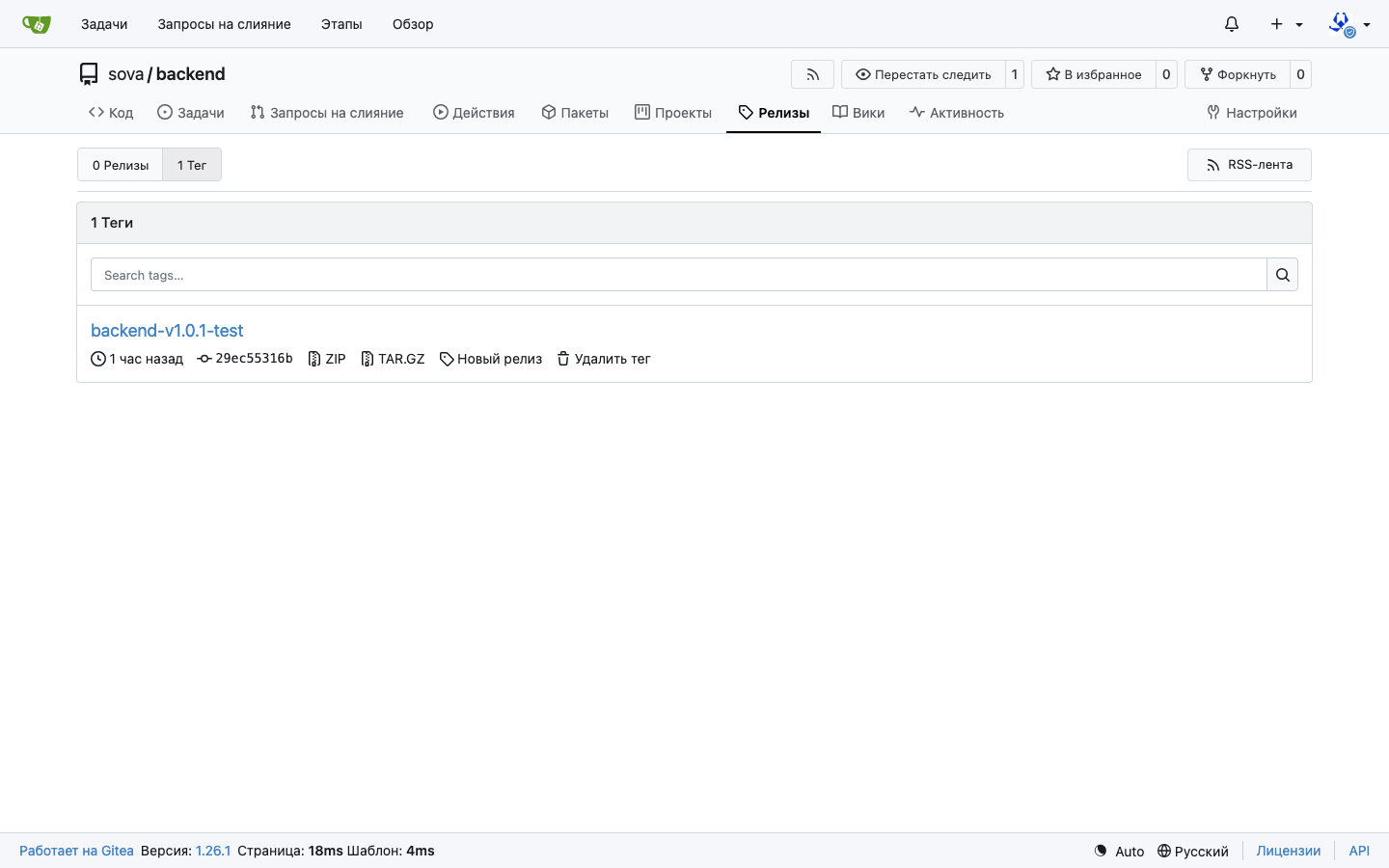Click the 1 Теги header text

[x=112, y=223]
